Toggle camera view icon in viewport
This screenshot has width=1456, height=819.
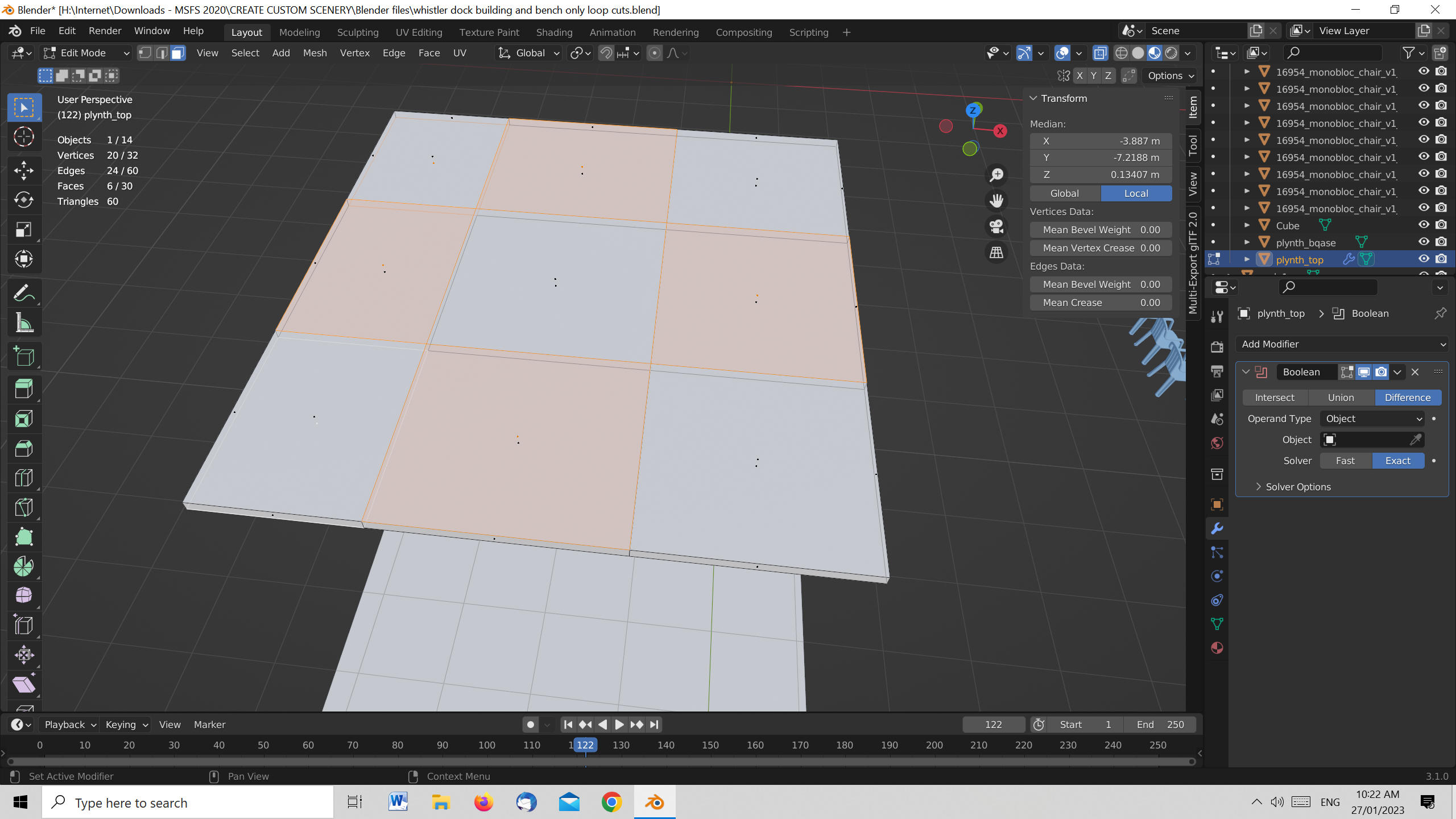point(996,226)
